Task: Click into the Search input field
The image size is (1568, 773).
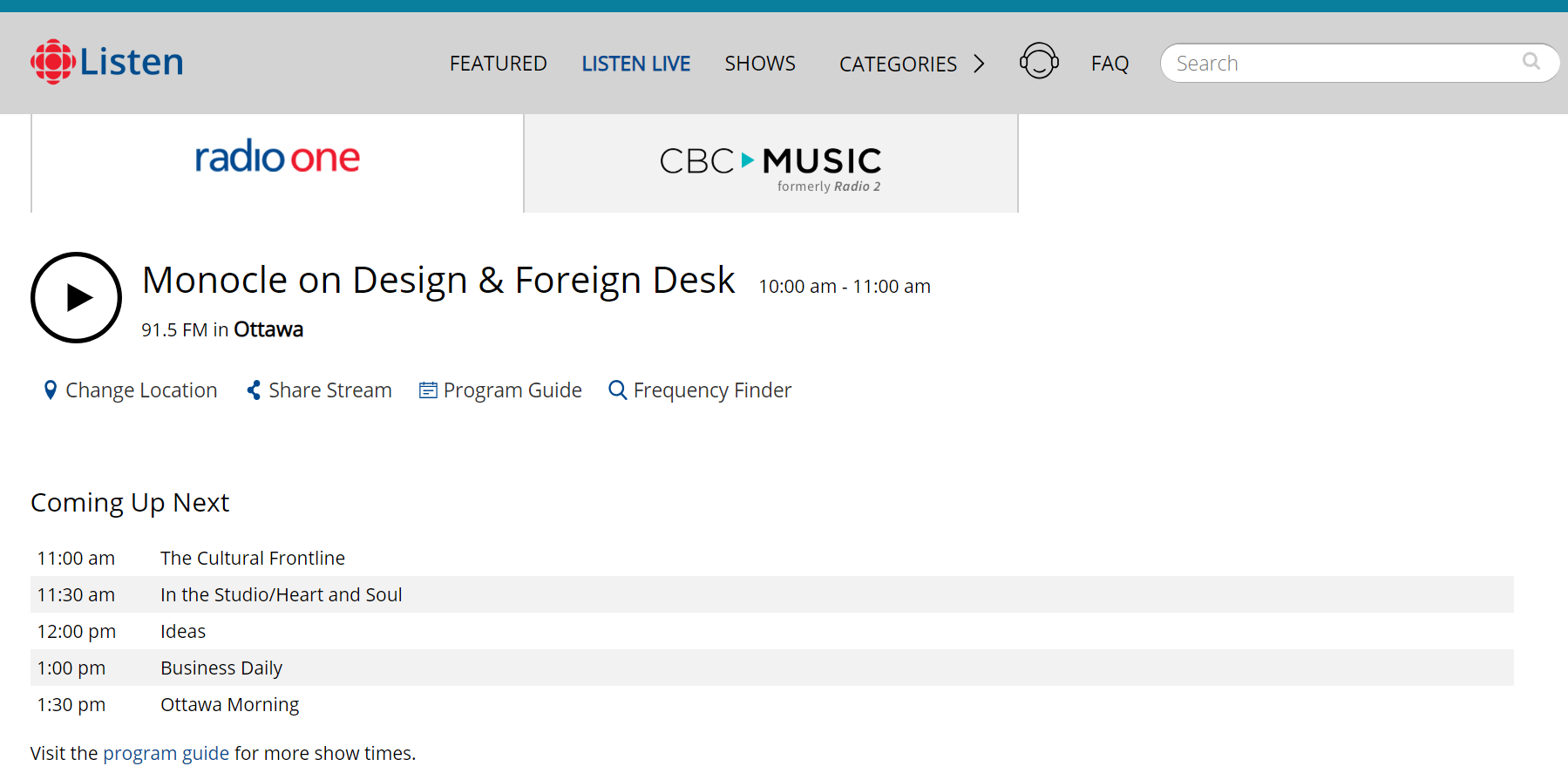Action: [x=1342, y=64]
